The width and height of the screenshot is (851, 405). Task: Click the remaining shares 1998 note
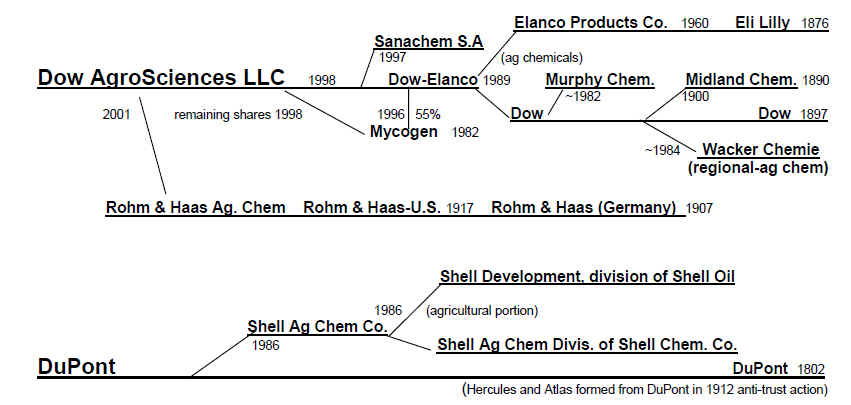pos(238,115)
